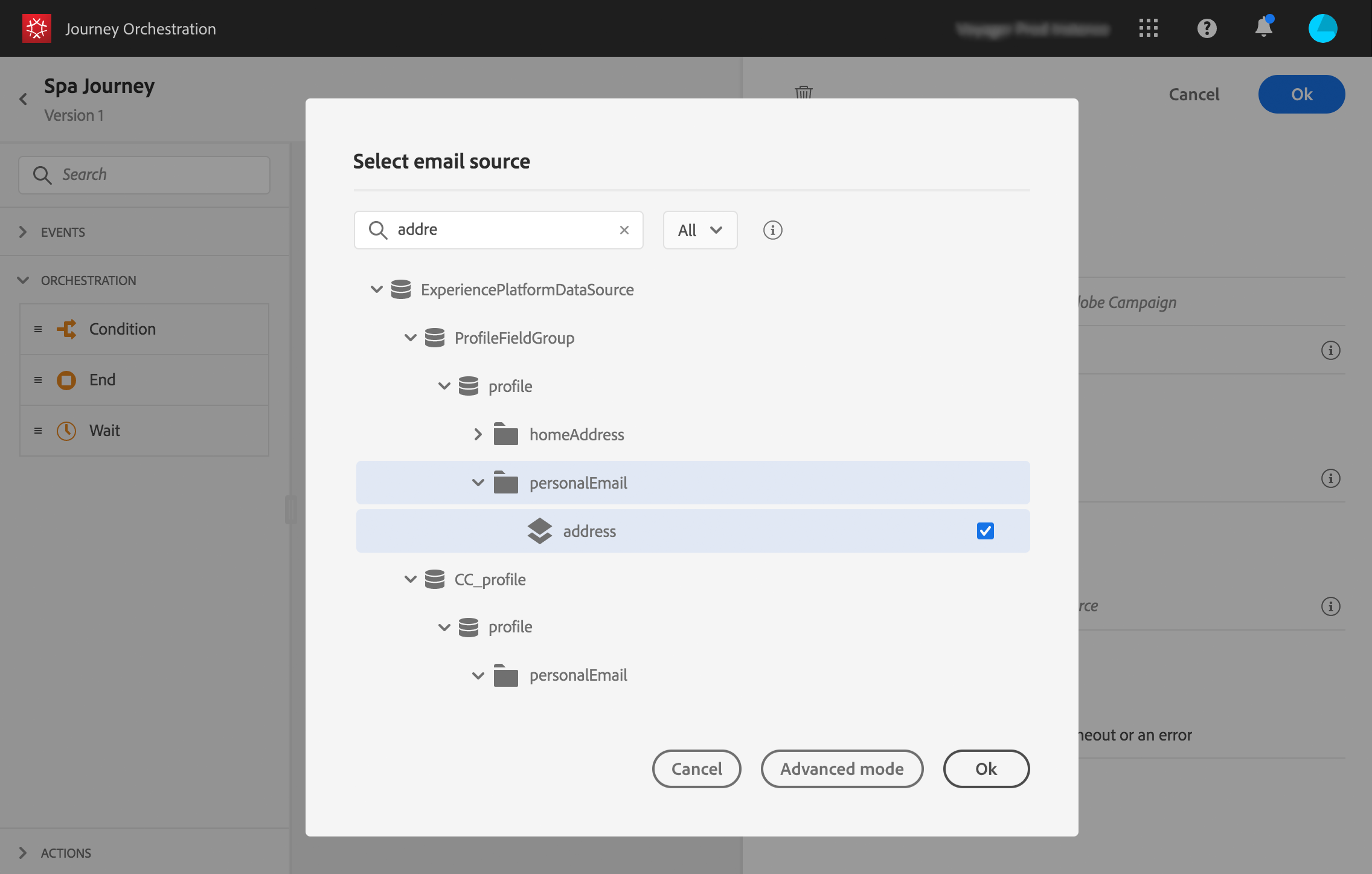Collapse the CC_profile node
This screenshot has width=1372, height=874.
(410, 579)
